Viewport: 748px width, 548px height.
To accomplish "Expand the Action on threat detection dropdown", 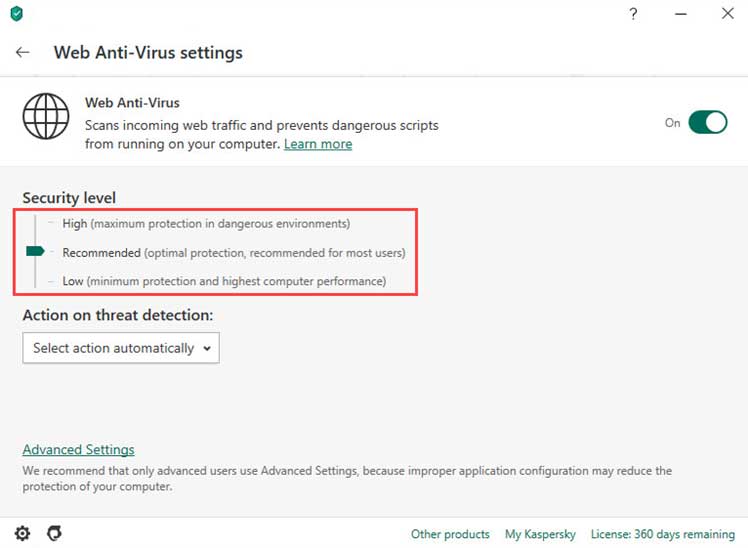I will (x=121, y=348).
